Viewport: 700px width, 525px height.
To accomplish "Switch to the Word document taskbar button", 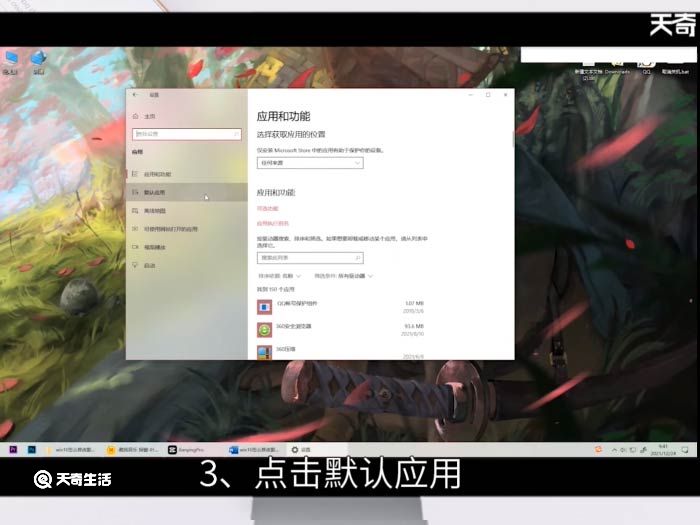I will point(254,450).
